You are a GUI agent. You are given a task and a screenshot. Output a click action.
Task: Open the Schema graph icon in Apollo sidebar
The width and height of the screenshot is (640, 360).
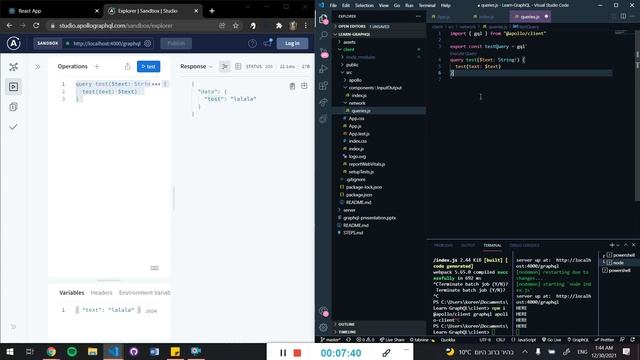(x=13, y=67)
